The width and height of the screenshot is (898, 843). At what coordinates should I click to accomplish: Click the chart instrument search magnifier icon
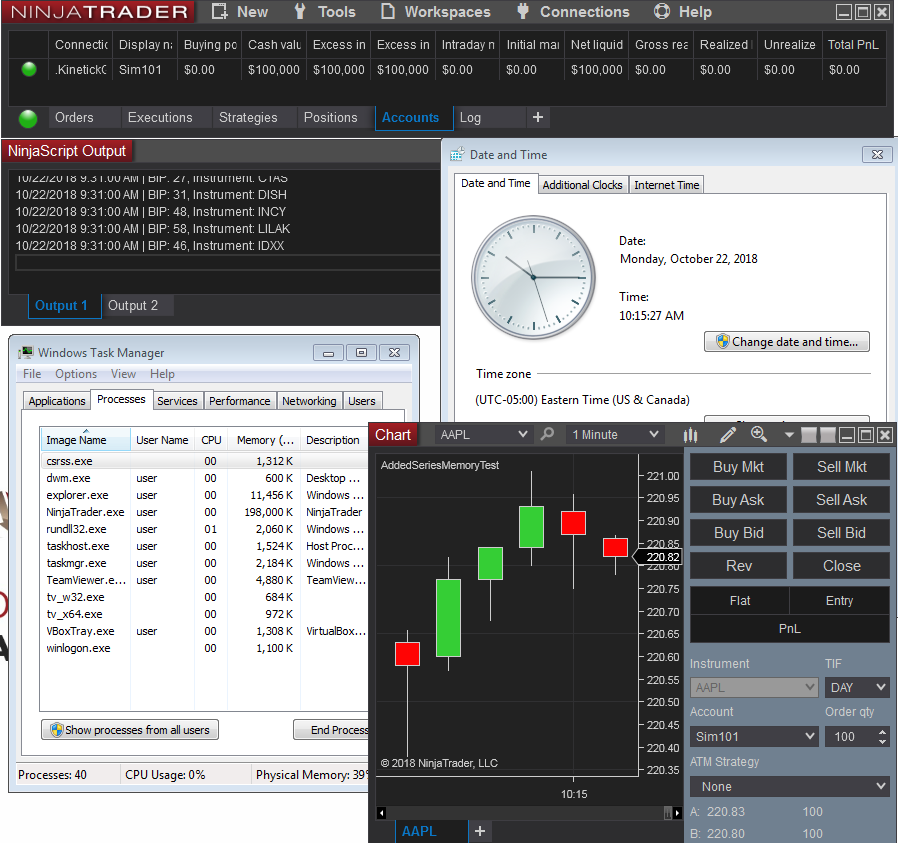pos(548,434)
